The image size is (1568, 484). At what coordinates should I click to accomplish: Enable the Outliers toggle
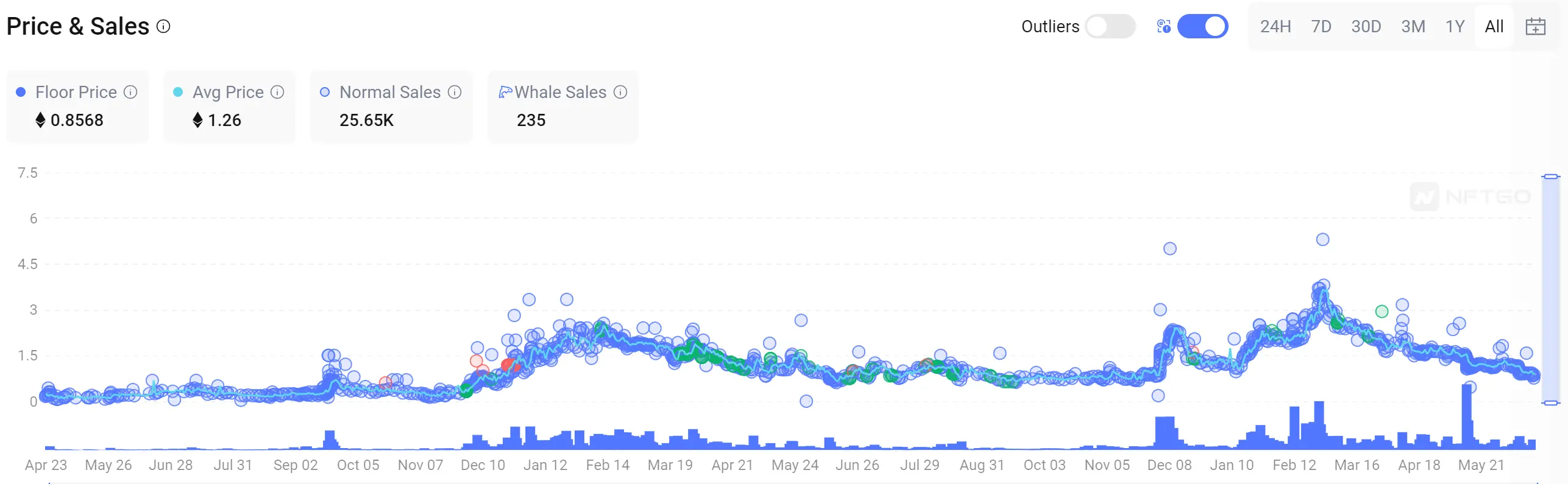(1110, 26)
